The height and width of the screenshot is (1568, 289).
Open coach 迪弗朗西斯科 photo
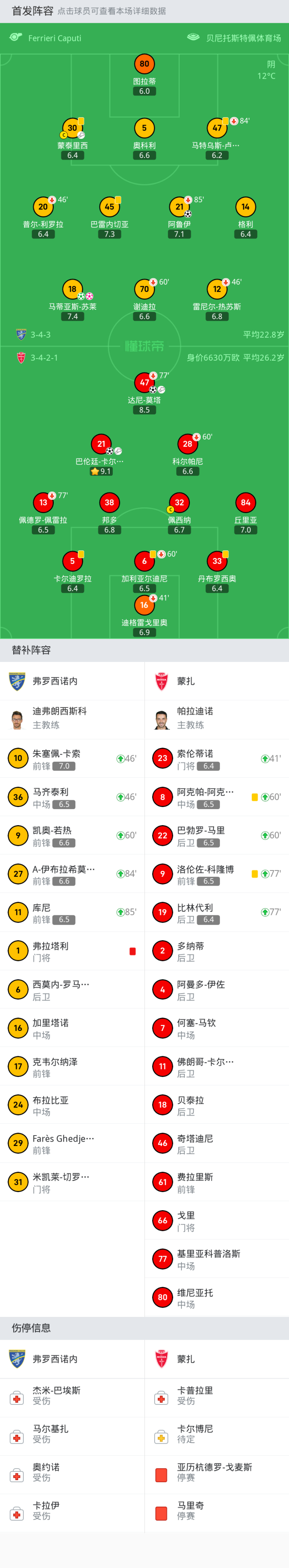[18, 719]
